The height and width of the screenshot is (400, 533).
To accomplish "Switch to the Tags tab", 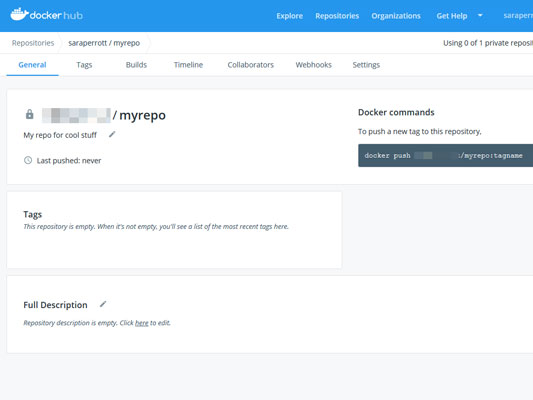I will tap(84, 65).
